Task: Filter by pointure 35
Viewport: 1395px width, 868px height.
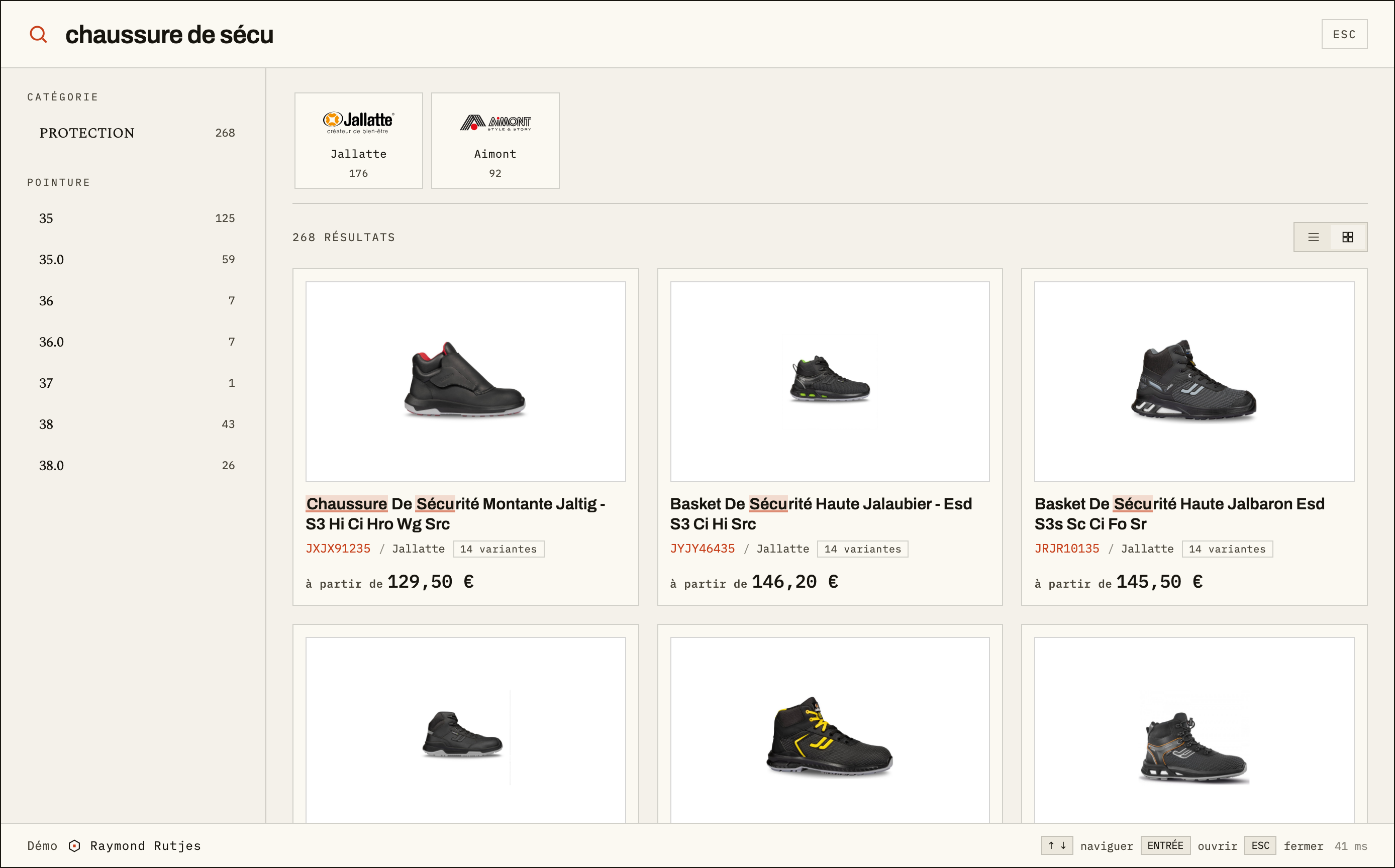Action: [137, 218]
